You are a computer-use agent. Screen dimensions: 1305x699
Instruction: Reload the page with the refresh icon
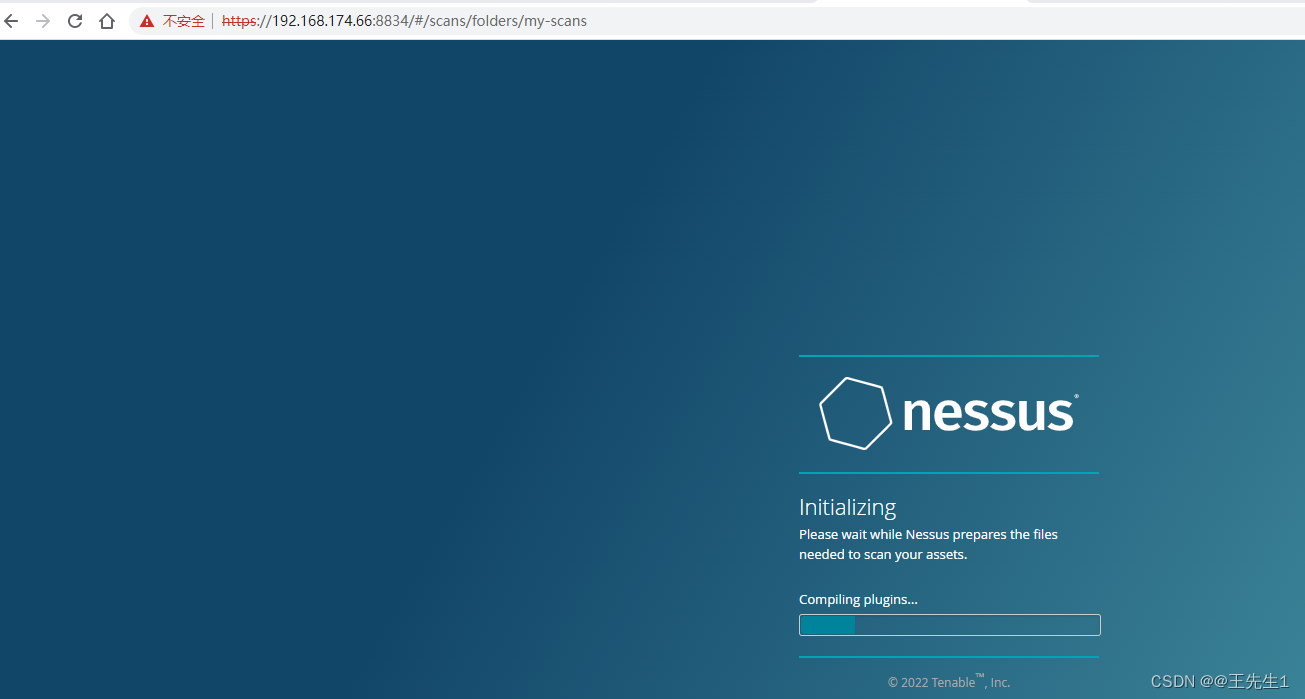pos(75,21)
